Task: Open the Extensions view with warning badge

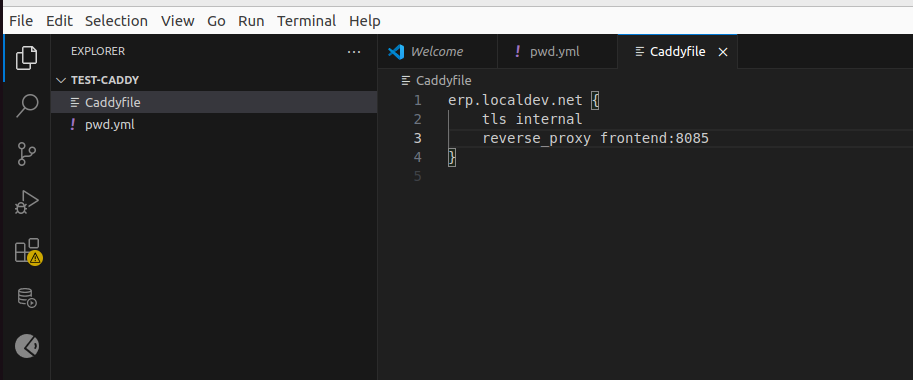Action: click(x=27, y=251)
